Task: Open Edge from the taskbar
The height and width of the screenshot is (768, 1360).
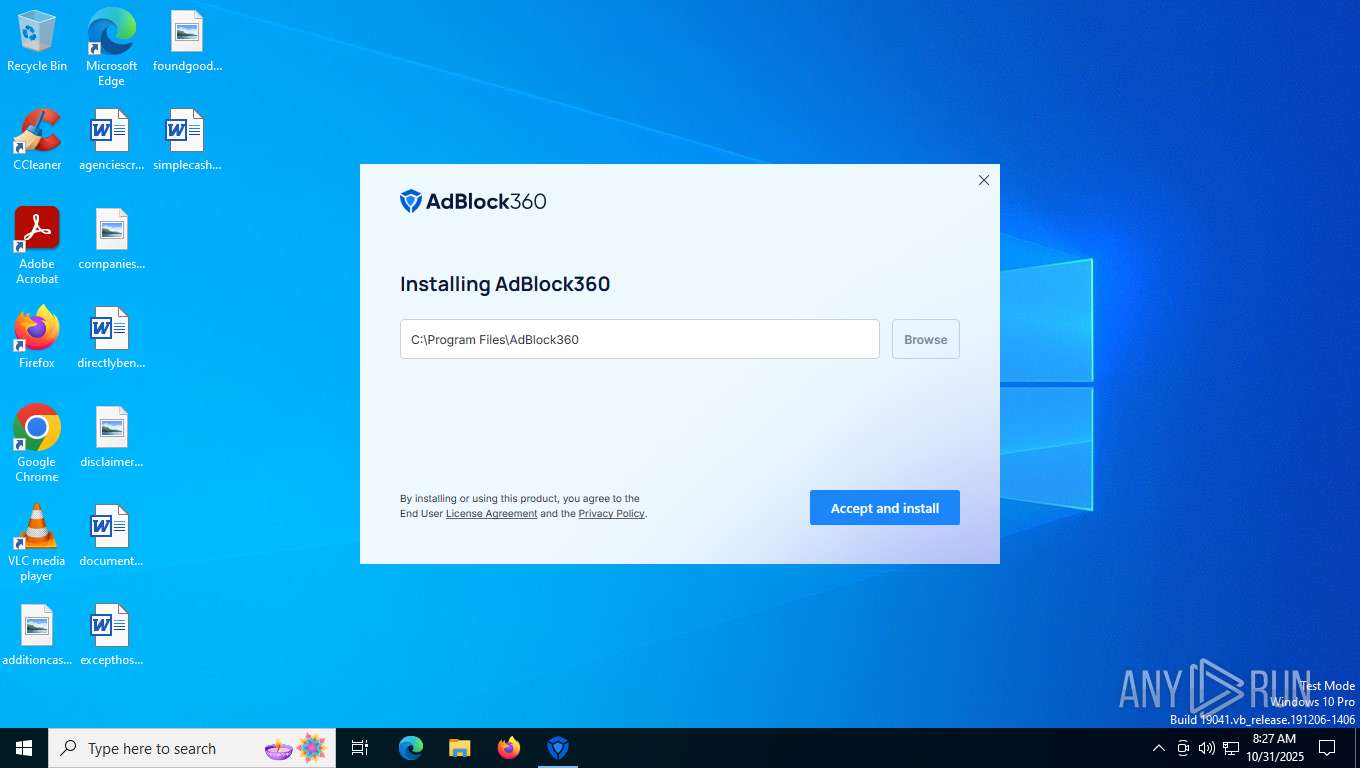Action: point(411,748)
